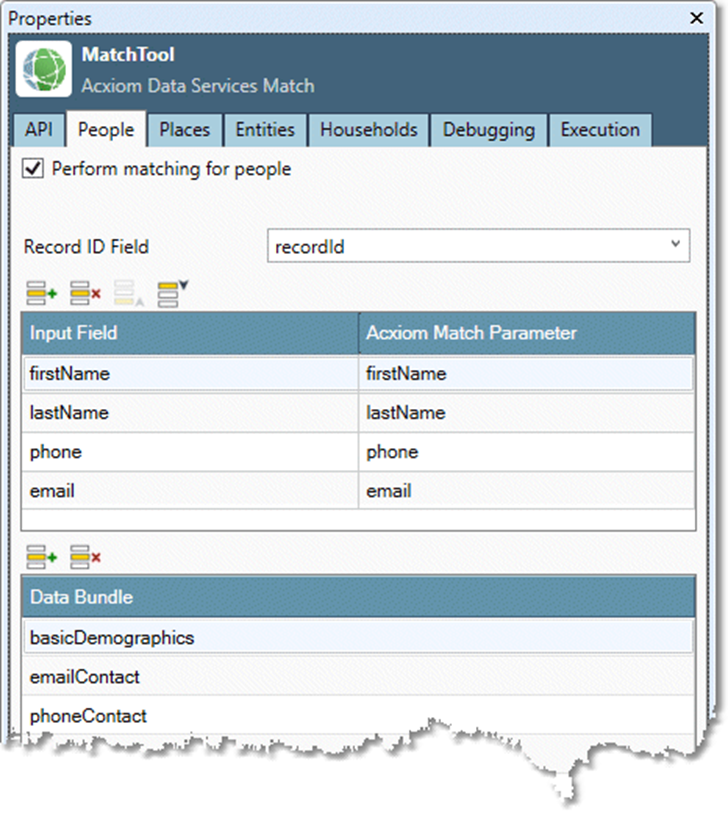The width and height of the screenshot is (728, 813).
Task: Select the emailContact data bundle row
Action: [357, 677]
